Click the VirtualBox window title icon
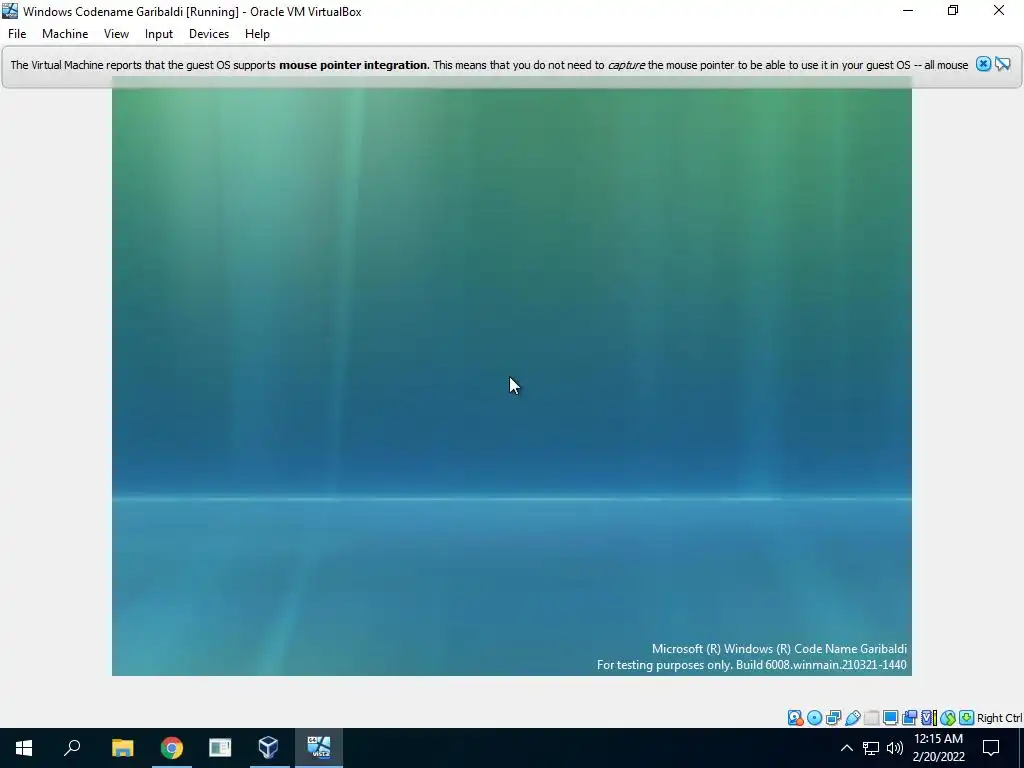 10,11
